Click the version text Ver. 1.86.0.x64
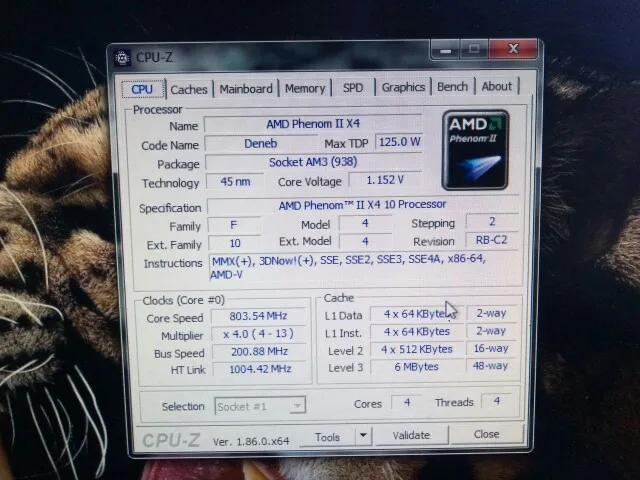 pyautogui.click(x=251, y=441)
